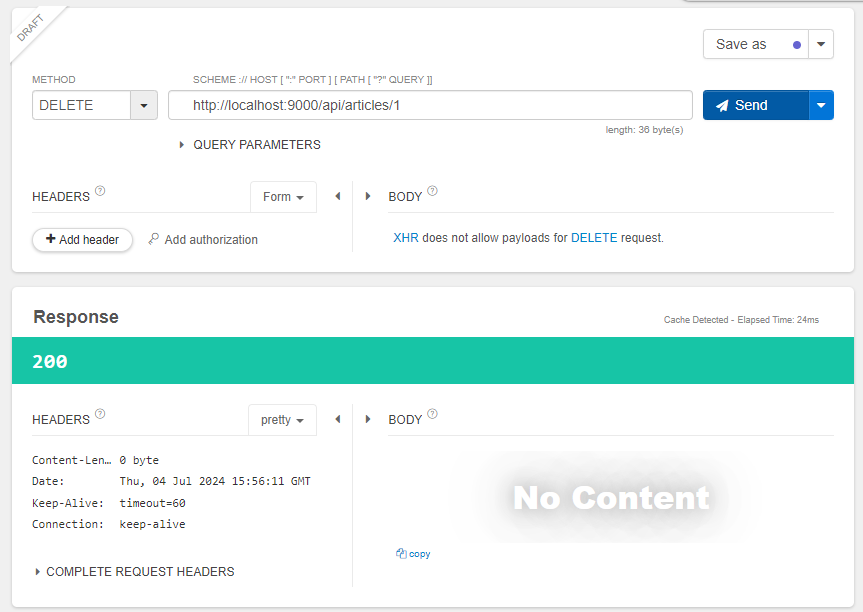The width and height of the screenshot is (863, 612).
Task: Open the Send button dropdown arrow
Action: pos(821,105)
